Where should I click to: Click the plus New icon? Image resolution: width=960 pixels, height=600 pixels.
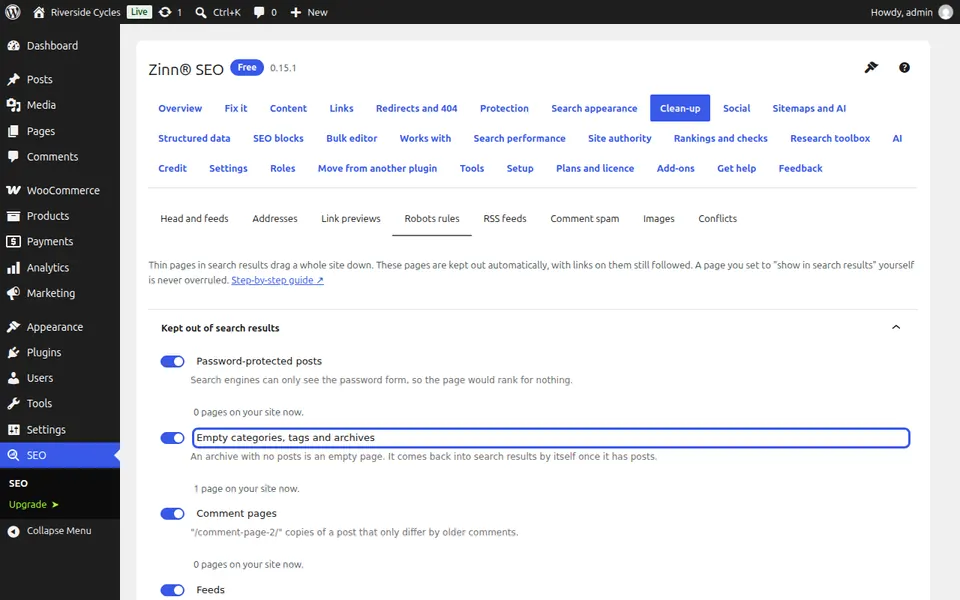tap(296, 12)
